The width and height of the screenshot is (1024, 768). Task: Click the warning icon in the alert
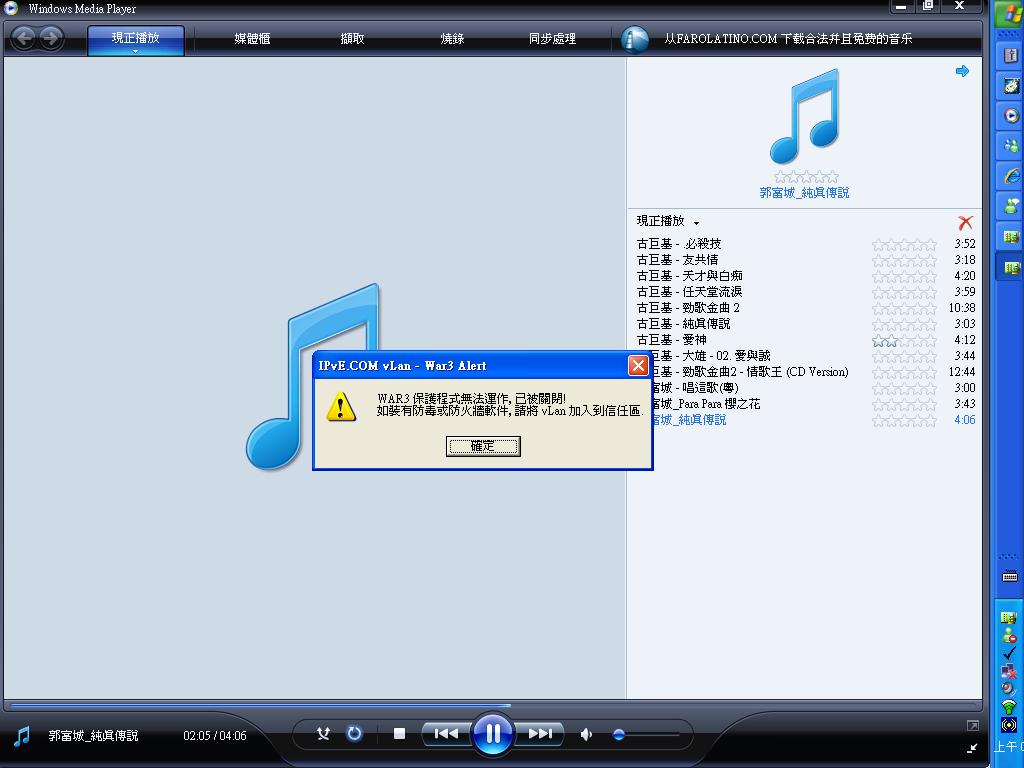(x=341, y=406)
